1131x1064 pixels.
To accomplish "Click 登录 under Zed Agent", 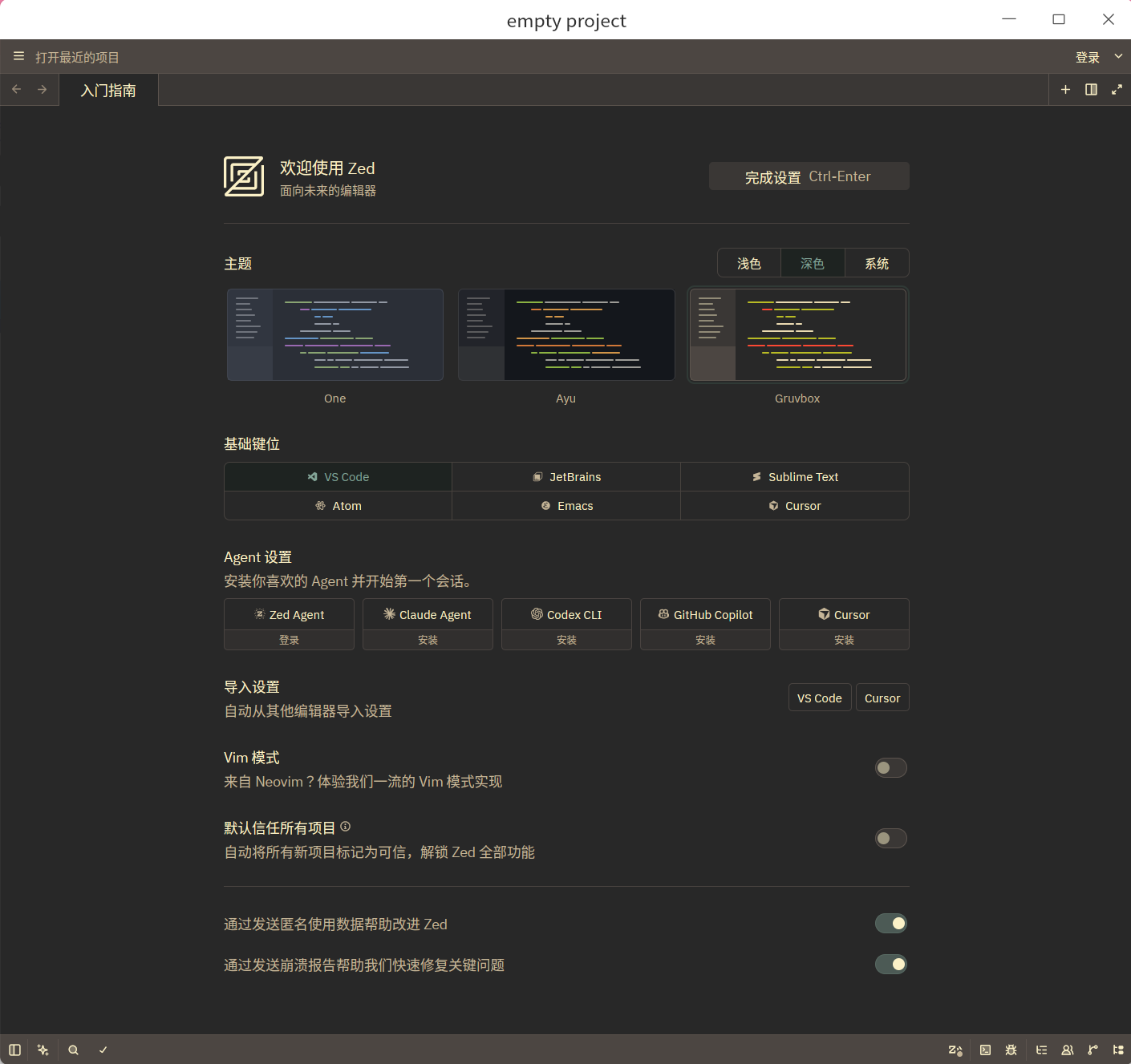I will point(289,640).
